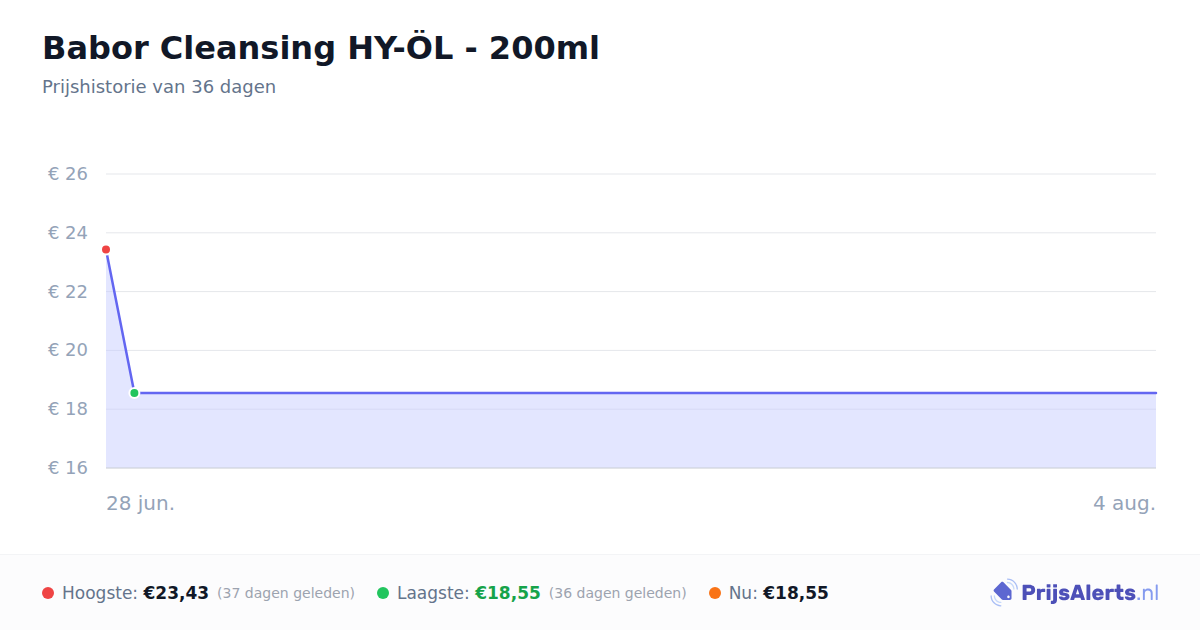Screen dimensions: 1200x630
Task: Click the € 22 axis label
Action: pos(68,292)
